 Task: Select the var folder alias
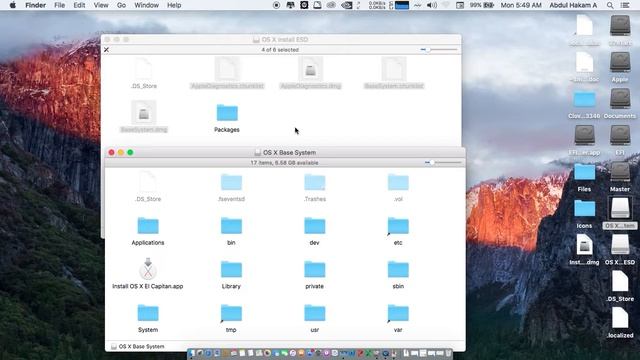coord(398,313)
